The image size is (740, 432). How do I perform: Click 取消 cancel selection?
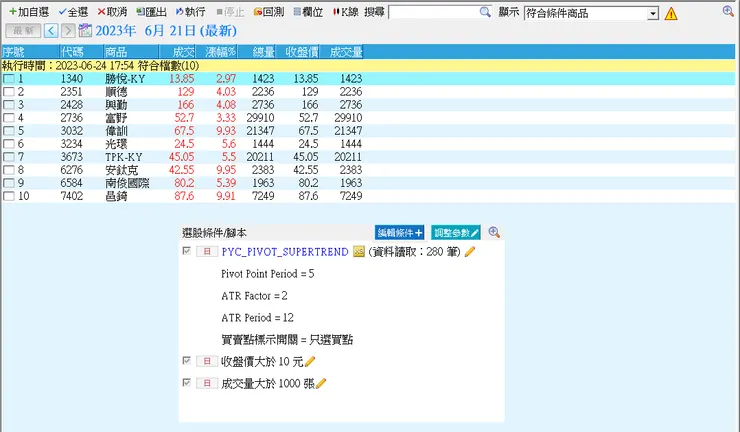pos(112,12)
